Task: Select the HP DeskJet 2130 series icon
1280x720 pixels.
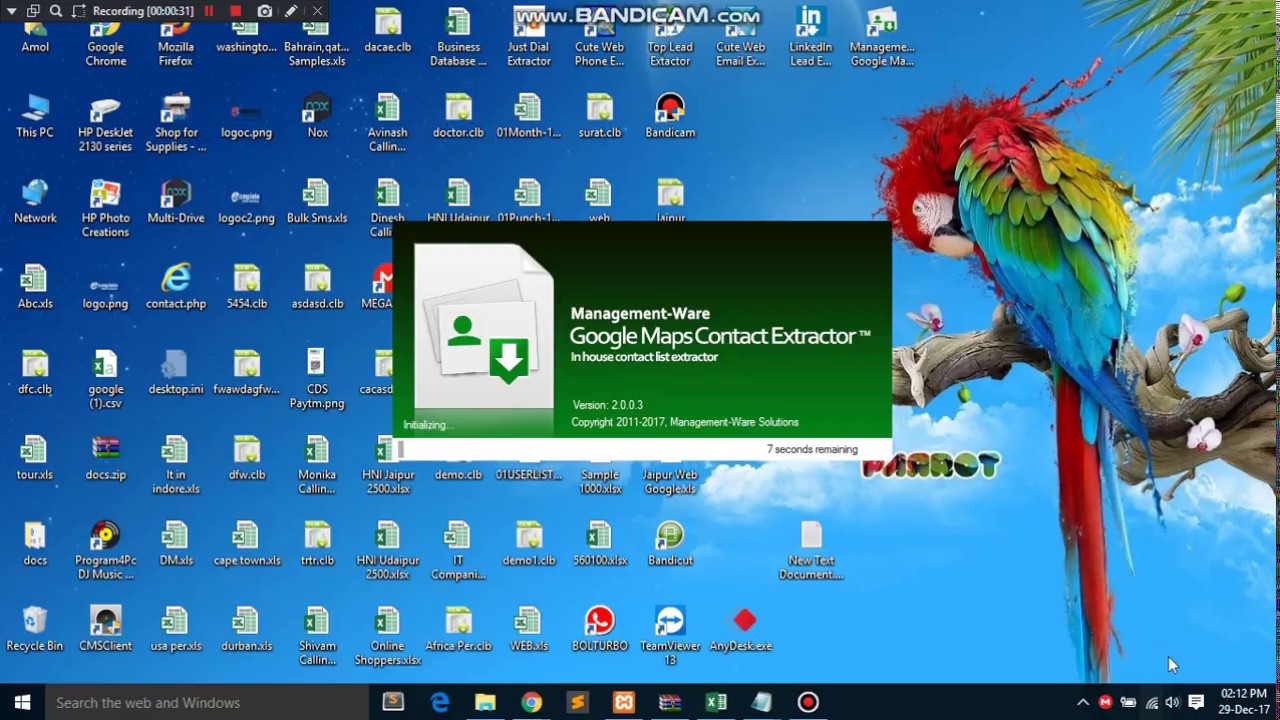Action: pos(105,124)
